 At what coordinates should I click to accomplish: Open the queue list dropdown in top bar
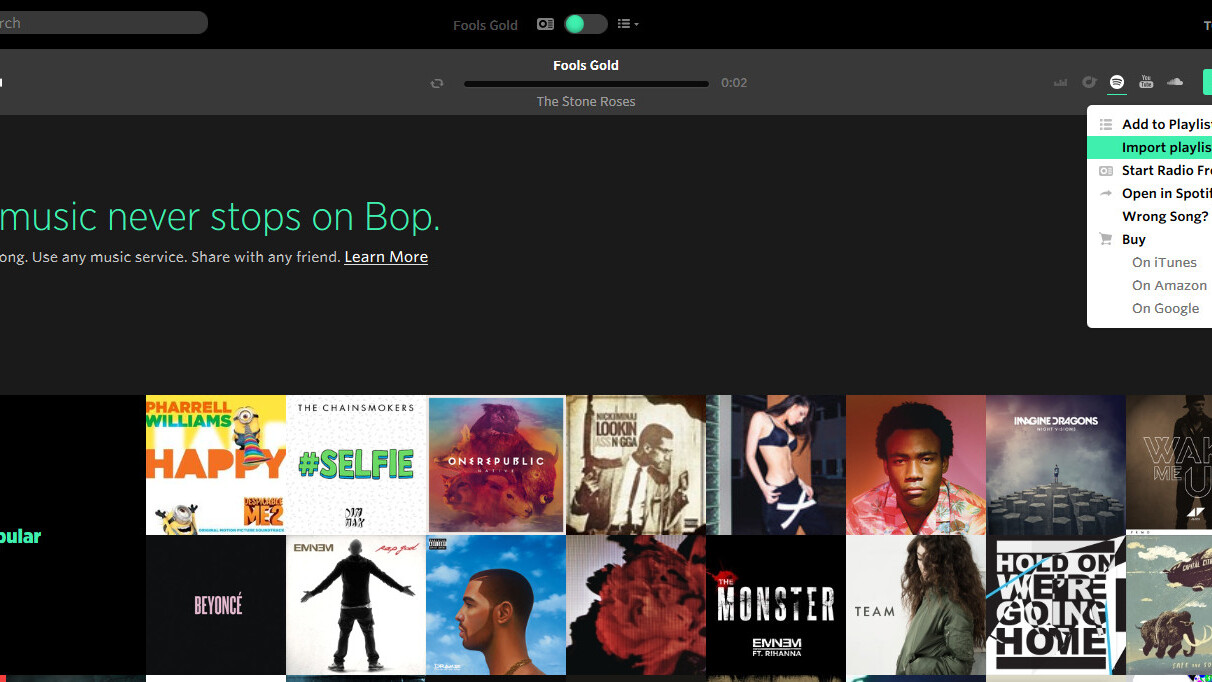(x=628, y=24)
